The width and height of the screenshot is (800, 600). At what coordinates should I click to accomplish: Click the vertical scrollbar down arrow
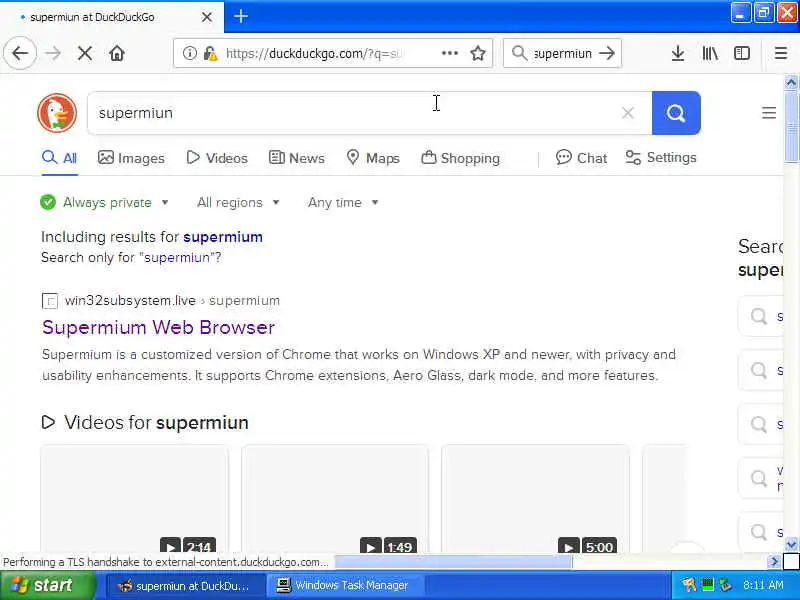tap(791, 544)
